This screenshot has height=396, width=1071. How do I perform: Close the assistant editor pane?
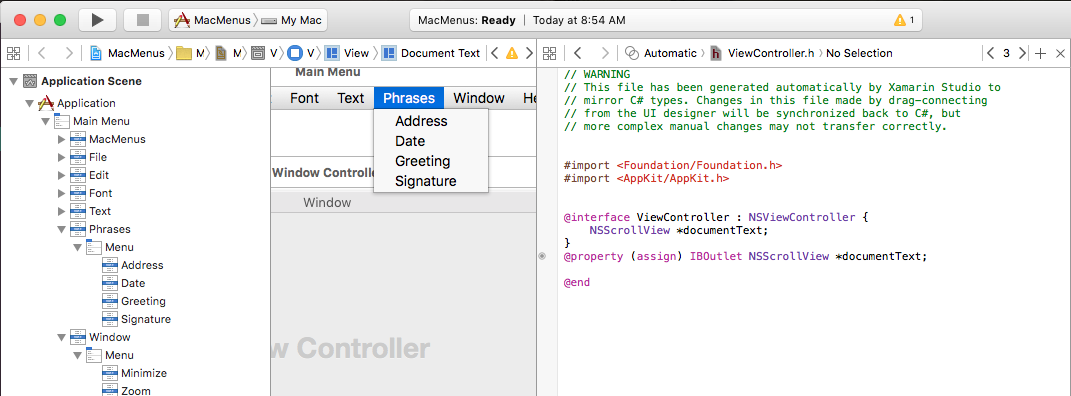coord(1060,53)
